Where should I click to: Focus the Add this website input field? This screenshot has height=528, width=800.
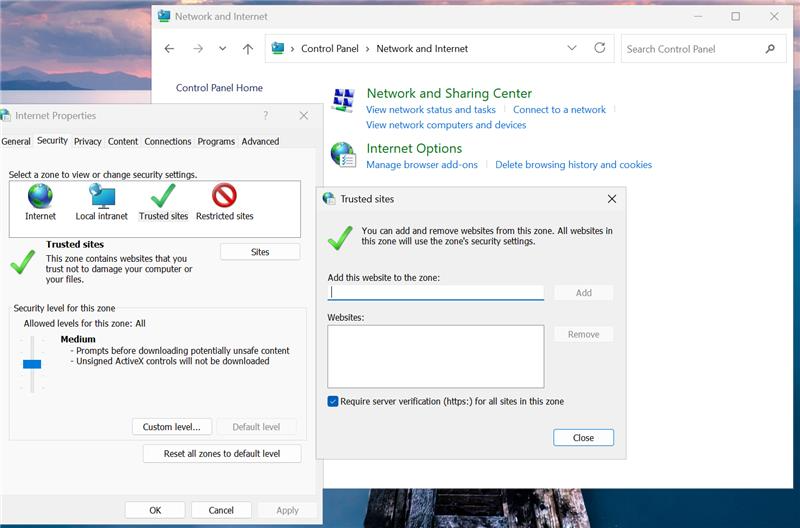(436, 292)
